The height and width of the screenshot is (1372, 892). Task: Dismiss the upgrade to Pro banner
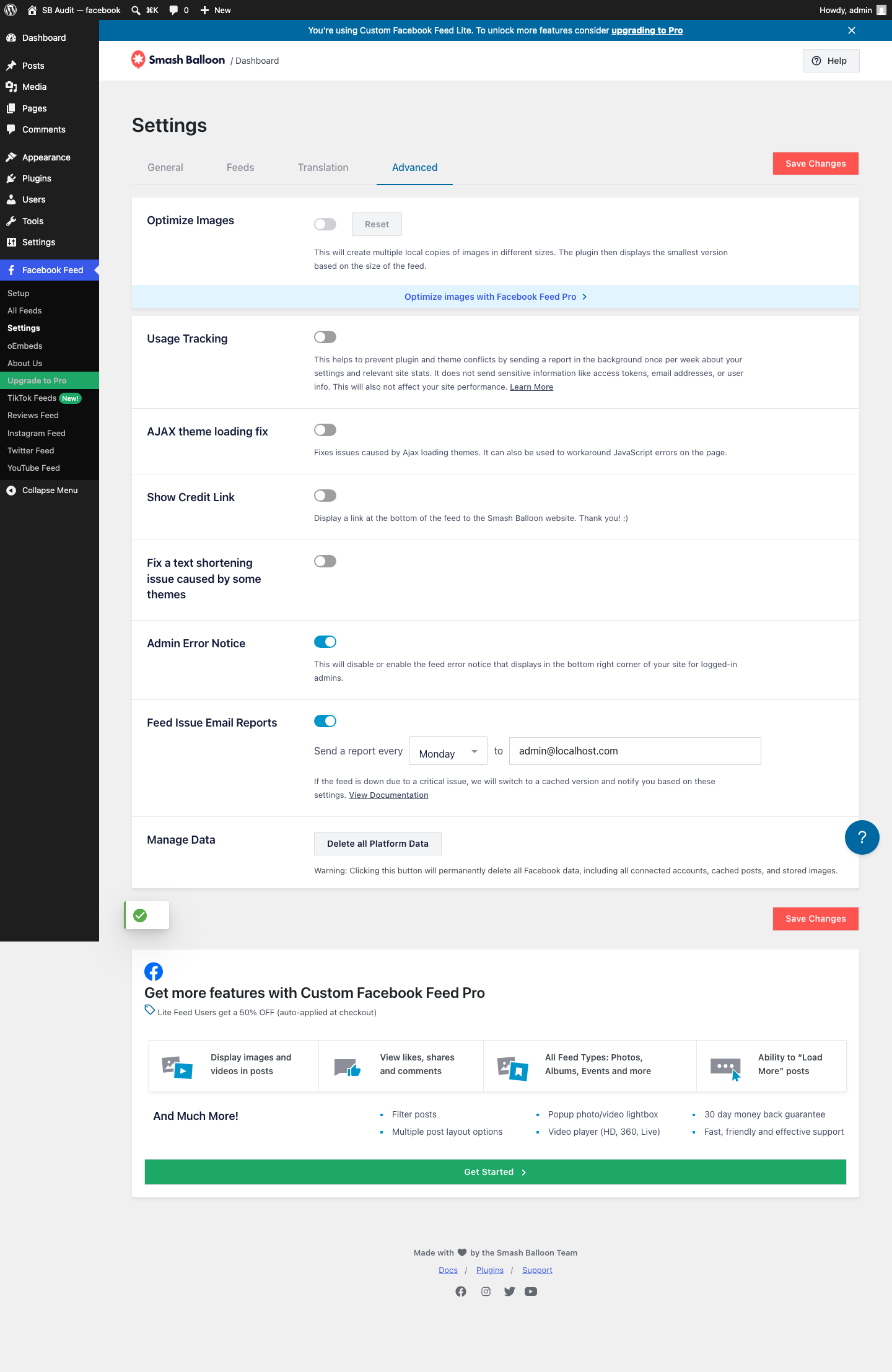pos(852,30)
